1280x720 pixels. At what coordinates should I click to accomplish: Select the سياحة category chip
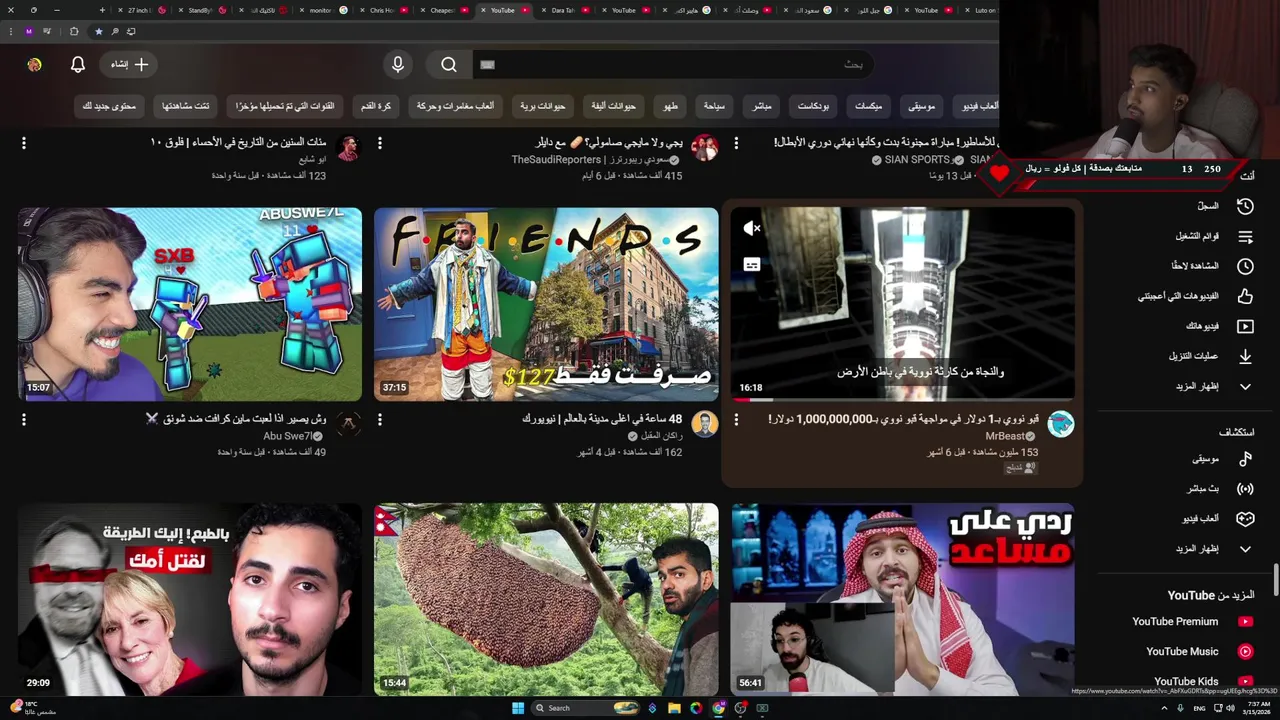(x=714, y=105)
